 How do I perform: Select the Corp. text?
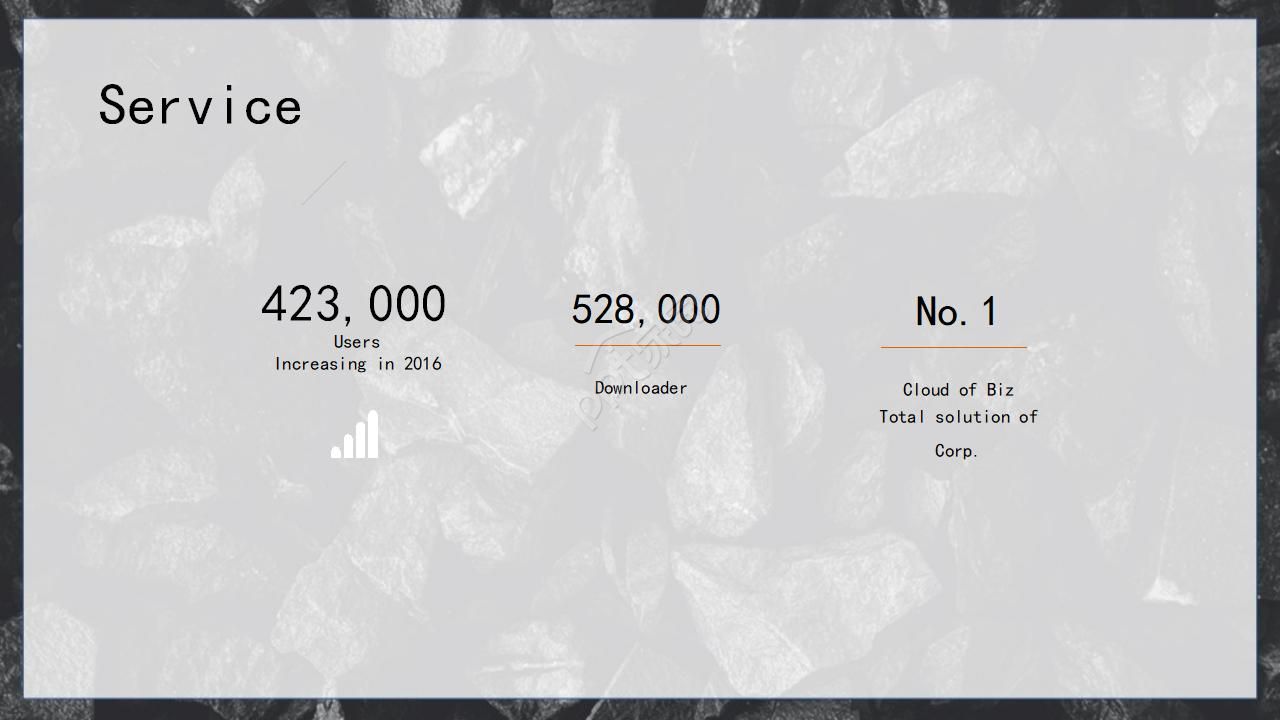pyautogui.click(x=956, y=451)
